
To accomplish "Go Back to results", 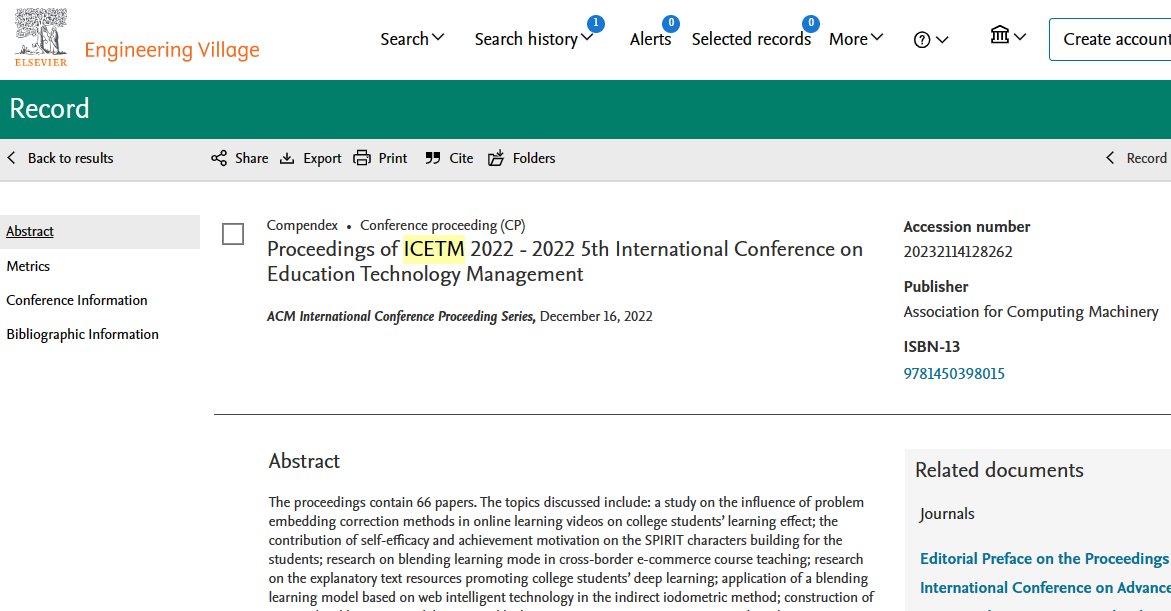I will click(70, 158).
